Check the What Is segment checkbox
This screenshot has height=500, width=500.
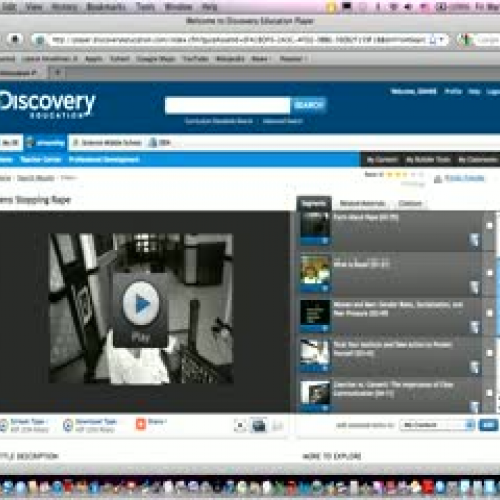[x=489, y=273]
